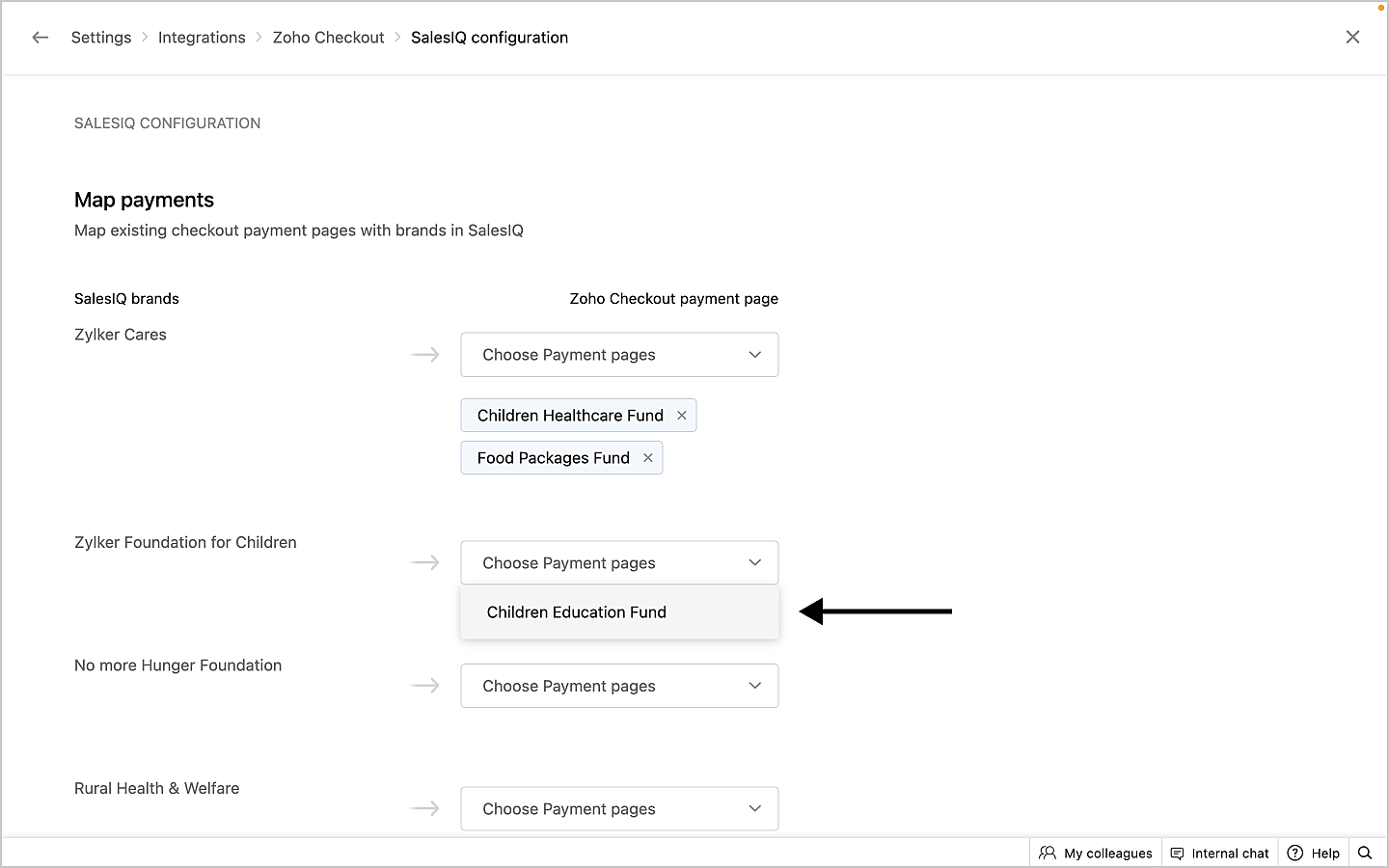Remove Children Healthcare Fund tag

(682, 416)
